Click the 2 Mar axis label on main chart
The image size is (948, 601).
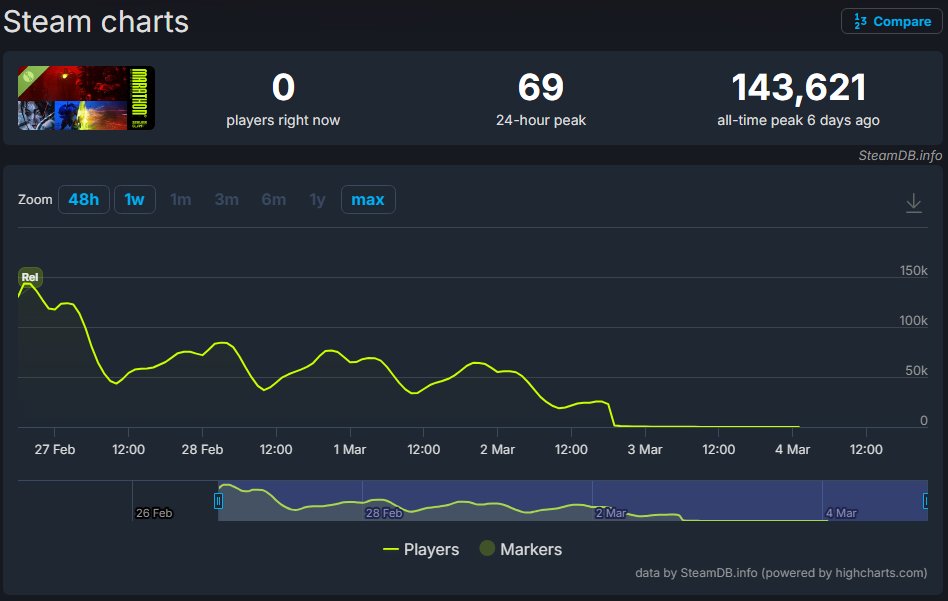click(497, 449)
